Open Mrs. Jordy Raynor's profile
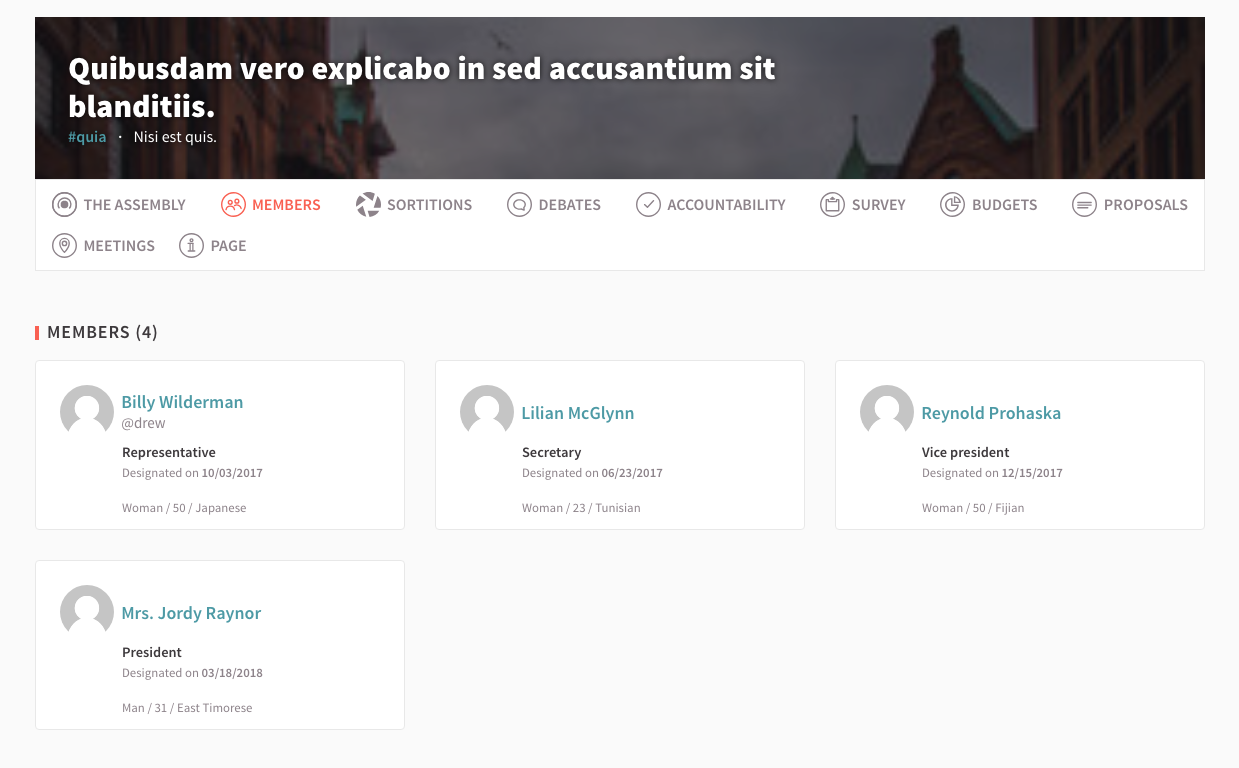The height and width of the screenshot is (768, 1239). point(191,613)
